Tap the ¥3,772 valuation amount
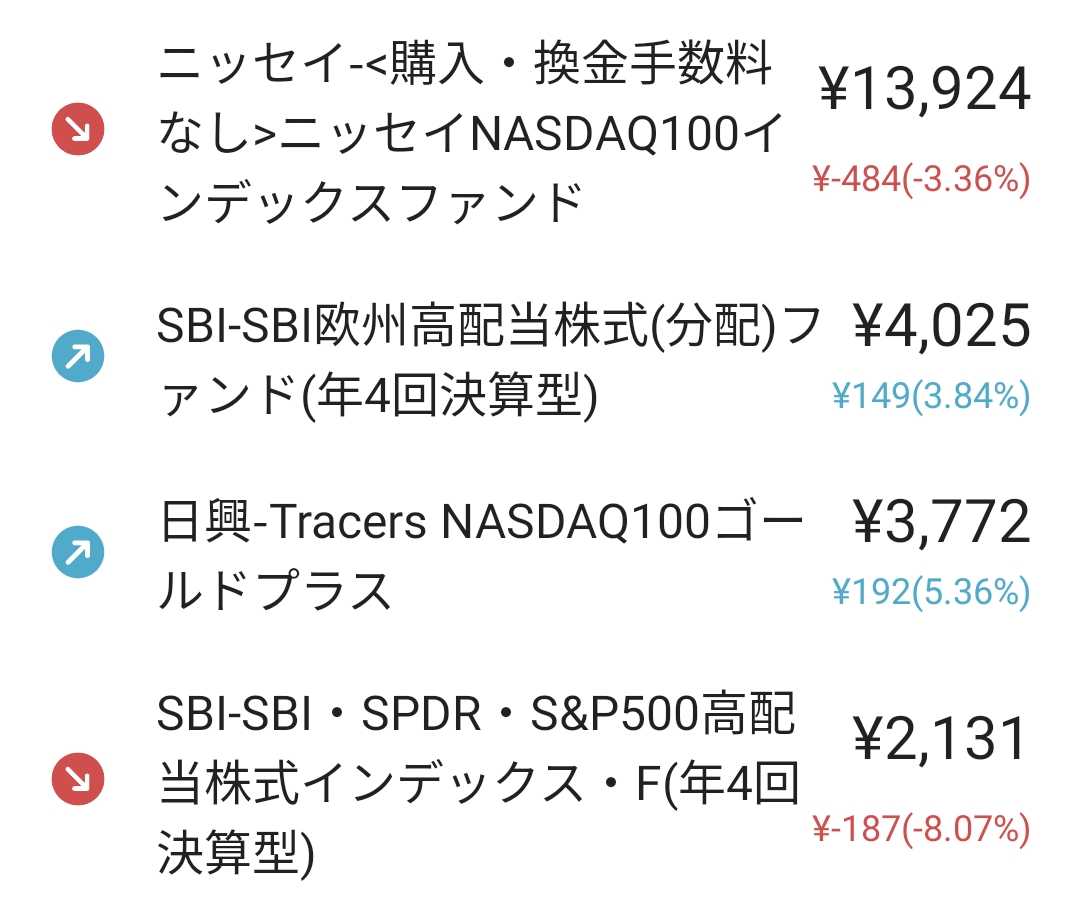This screenshot has height=909, width=1079. pos(941,521)
